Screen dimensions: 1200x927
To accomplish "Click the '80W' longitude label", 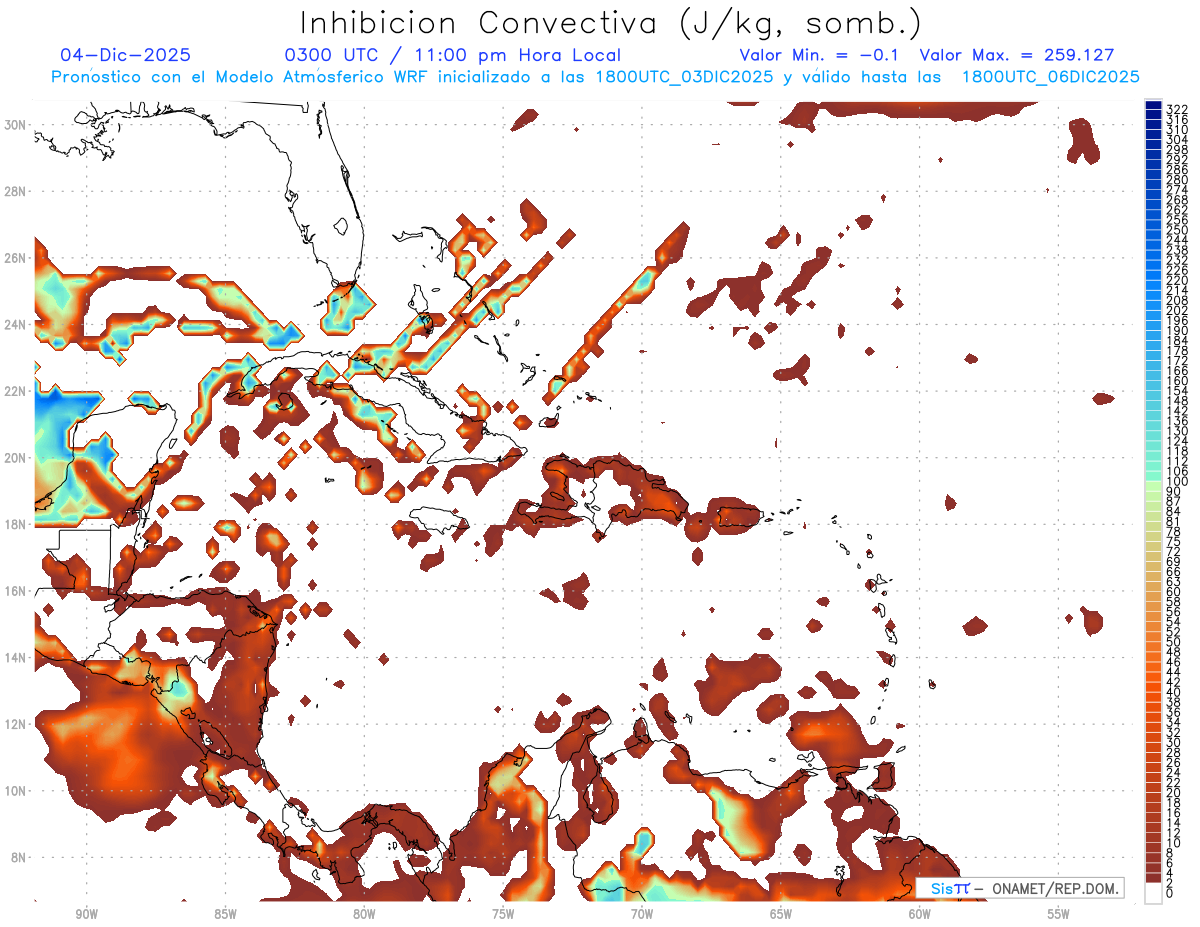I will tap(364, 914).
